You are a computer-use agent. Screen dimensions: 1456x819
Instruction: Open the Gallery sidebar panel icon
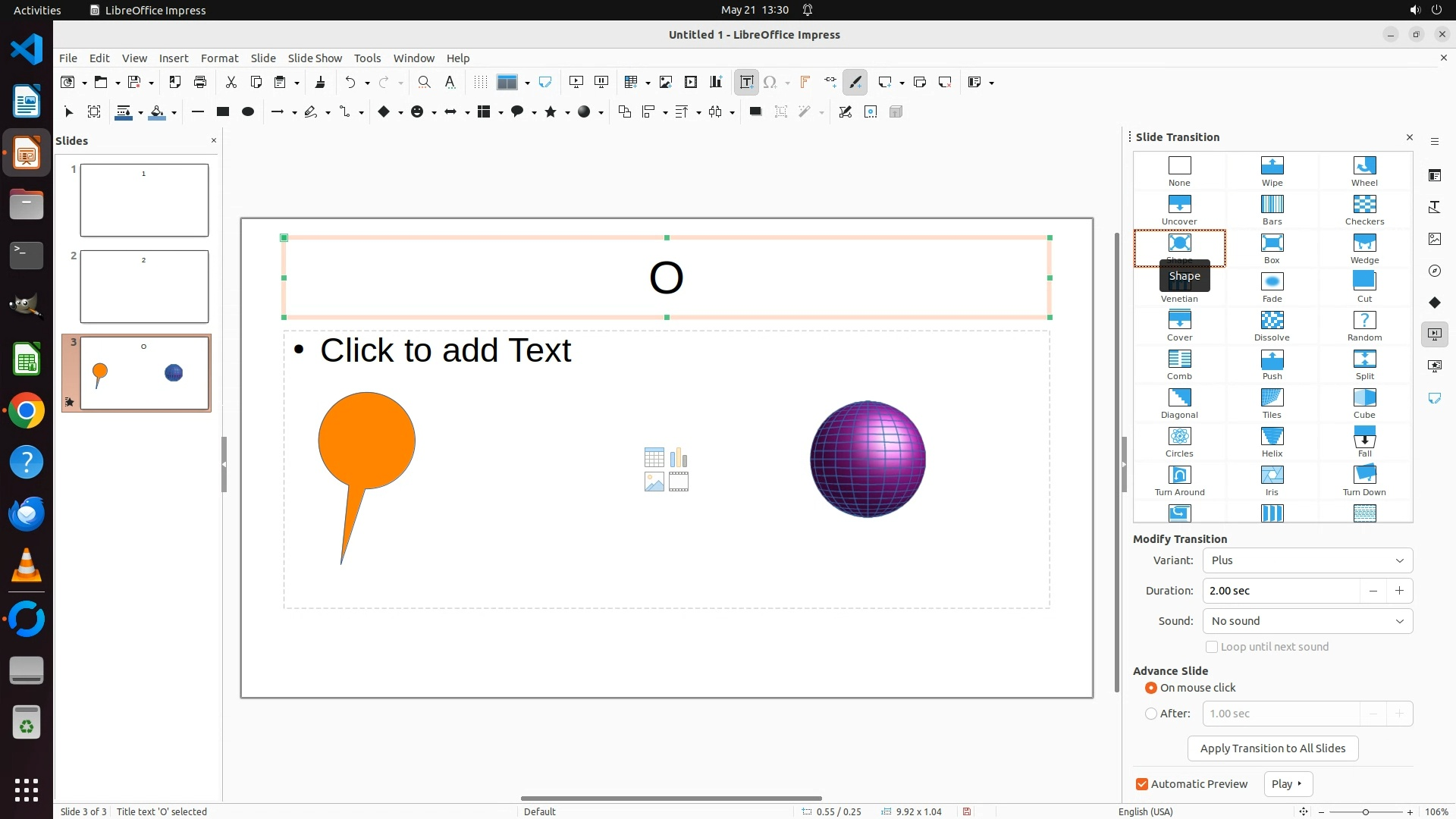pyautogui.click(x=1434, y=239)
